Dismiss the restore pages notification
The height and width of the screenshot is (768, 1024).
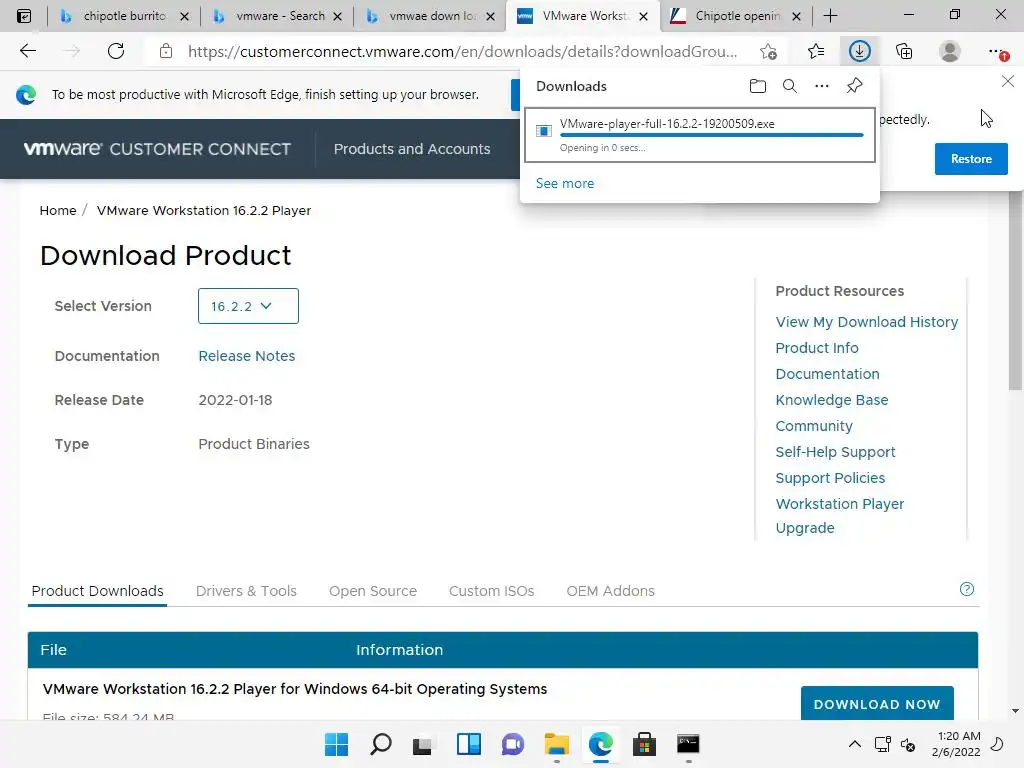tap(1008, 81)
